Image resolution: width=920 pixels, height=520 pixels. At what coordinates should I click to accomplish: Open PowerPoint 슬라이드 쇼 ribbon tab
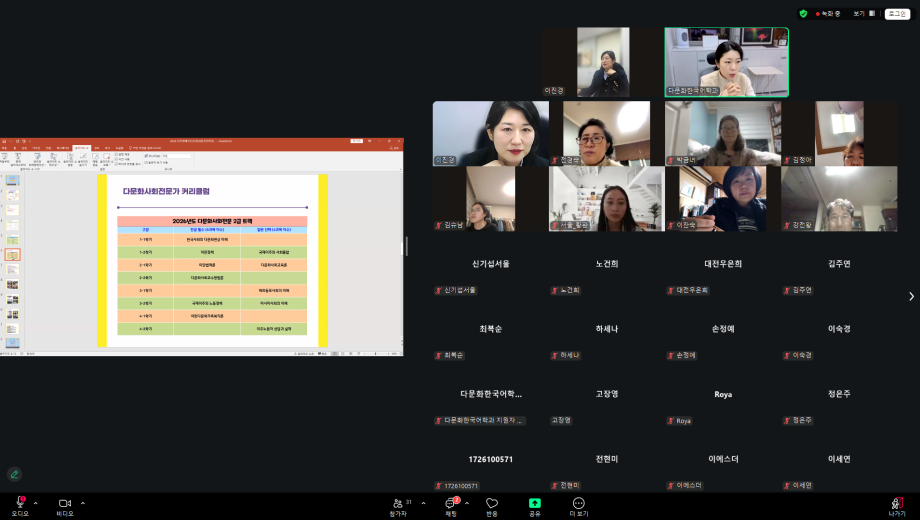(x=82, y=148)
